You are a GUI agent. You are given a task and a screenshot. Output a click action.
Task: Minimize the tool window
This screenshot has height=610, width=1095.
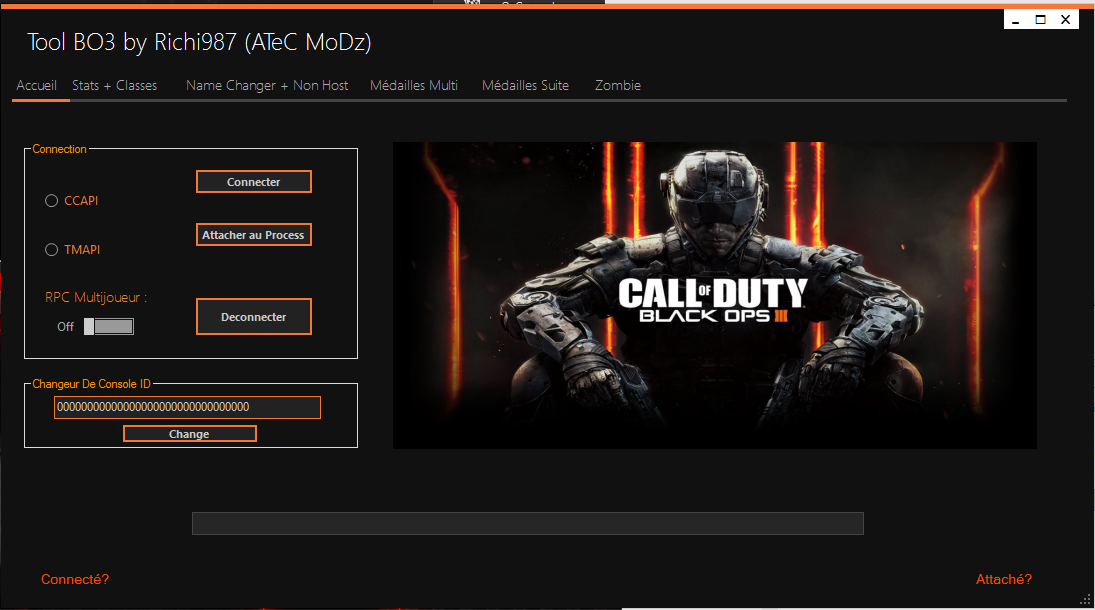1016,20
